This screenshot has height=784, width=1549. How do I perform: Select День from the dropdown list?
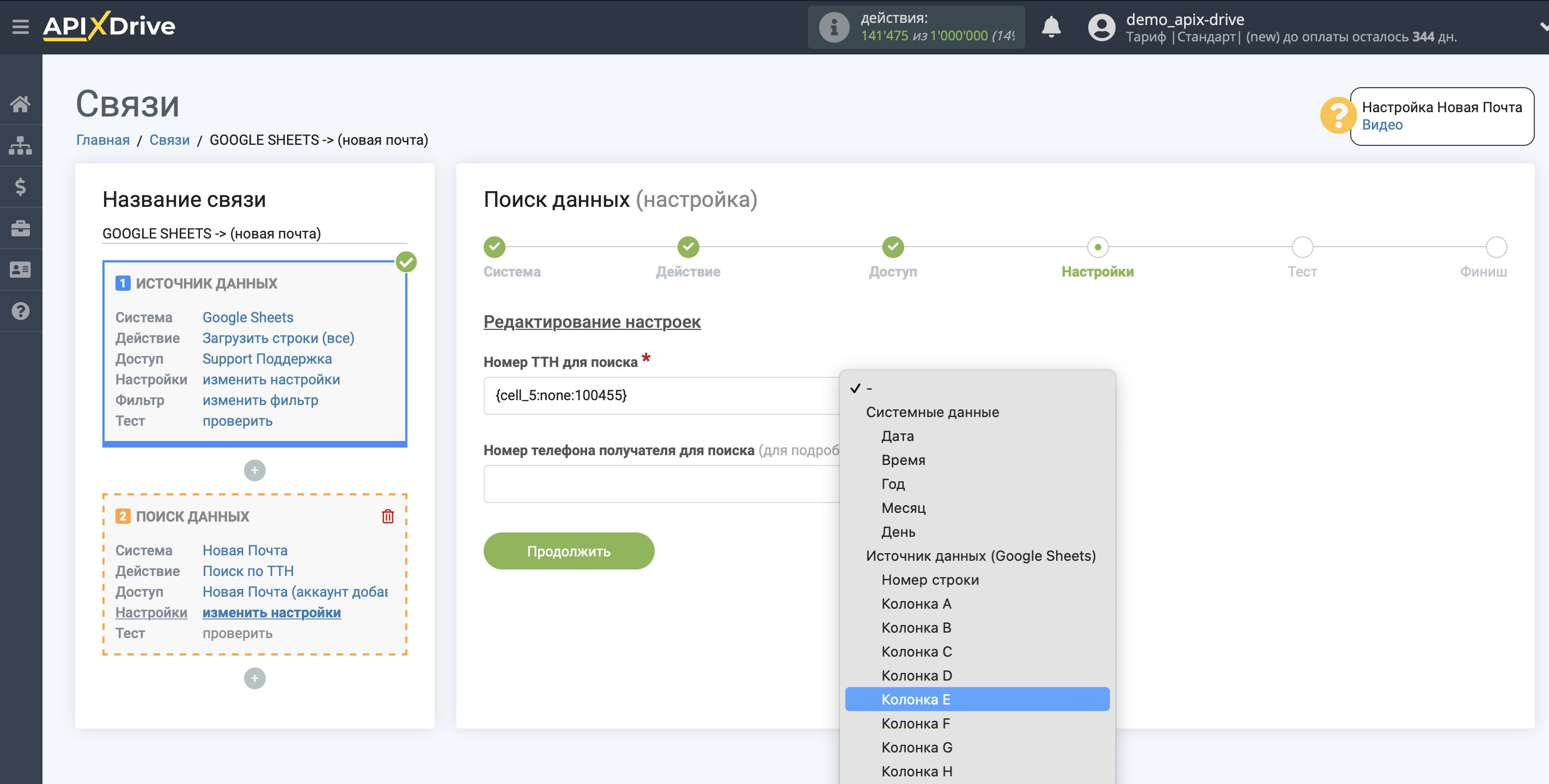pos(977,532)
